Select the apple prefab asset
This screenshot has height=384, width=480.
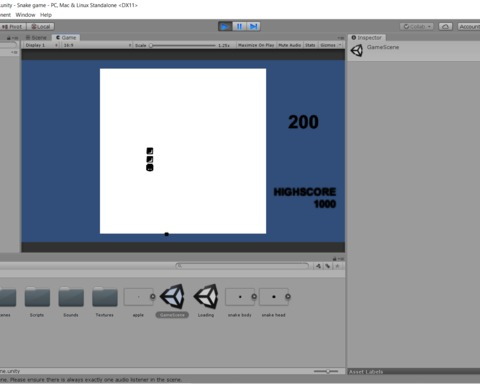[x=138, y=302]
